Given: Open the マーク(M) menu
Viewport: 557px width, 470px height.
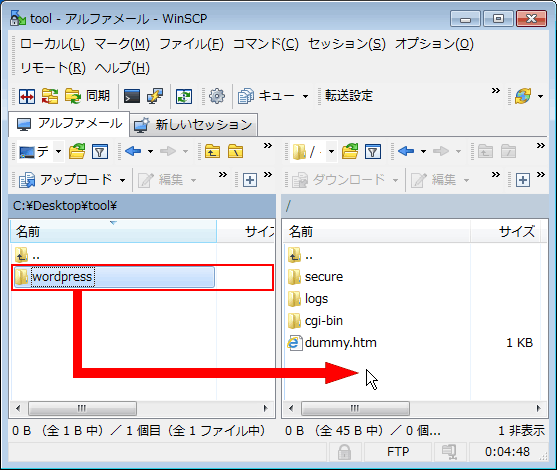Looking at the screenshot, I should [x=122, y=44].
